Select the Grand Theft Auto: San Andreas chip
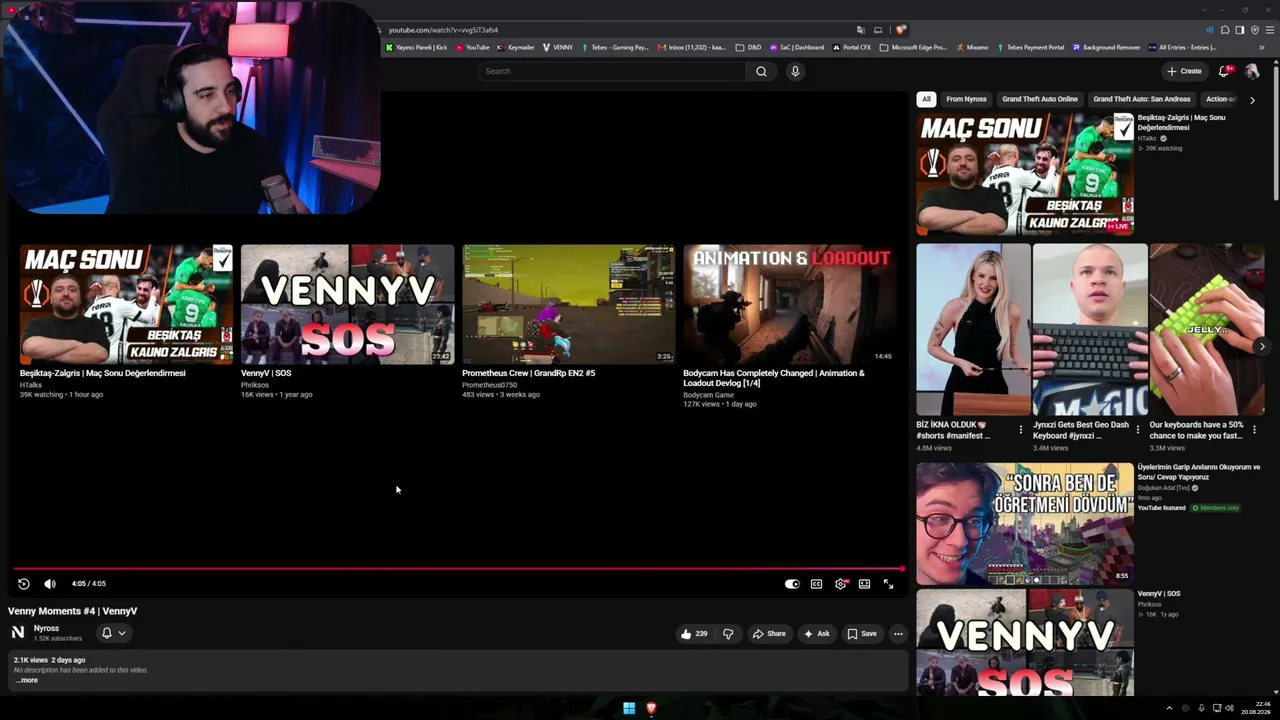Screen dimensions: 1280x720 pos(1142,99)
